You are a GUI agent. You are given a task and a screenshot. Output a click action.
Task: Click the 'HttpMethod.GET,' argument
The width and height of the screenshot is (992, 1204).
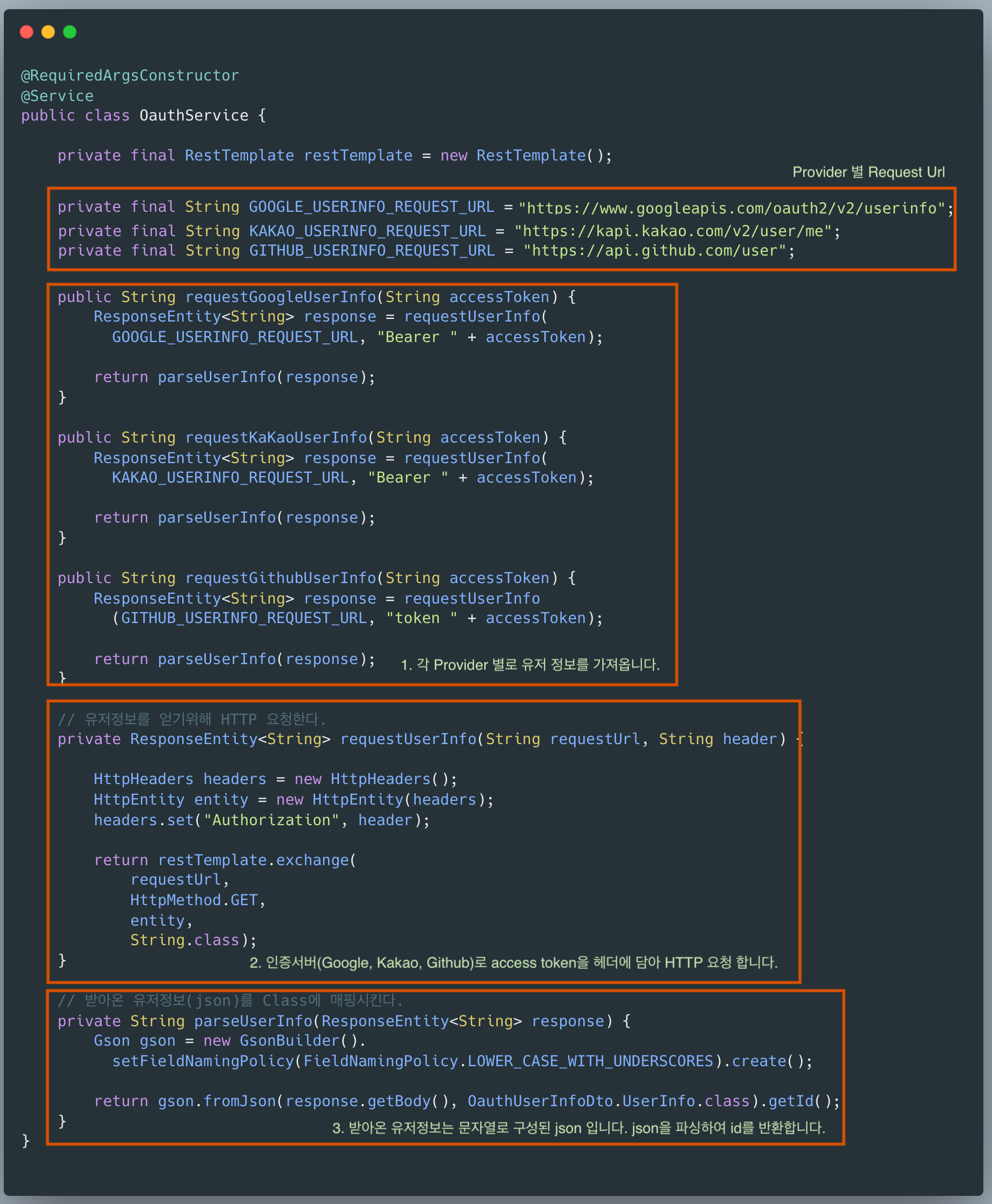[x=198, y=900]
